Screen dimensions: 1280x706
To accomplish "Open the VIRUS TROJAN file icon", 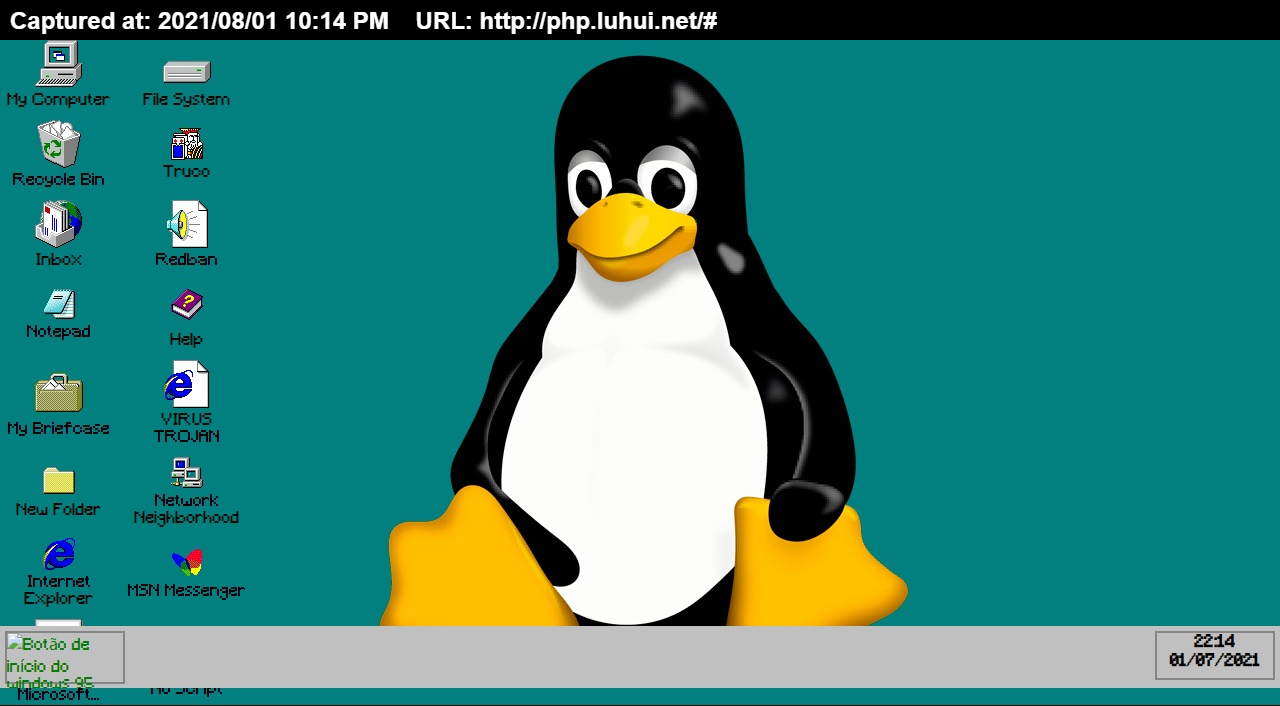I will (186, 384).
